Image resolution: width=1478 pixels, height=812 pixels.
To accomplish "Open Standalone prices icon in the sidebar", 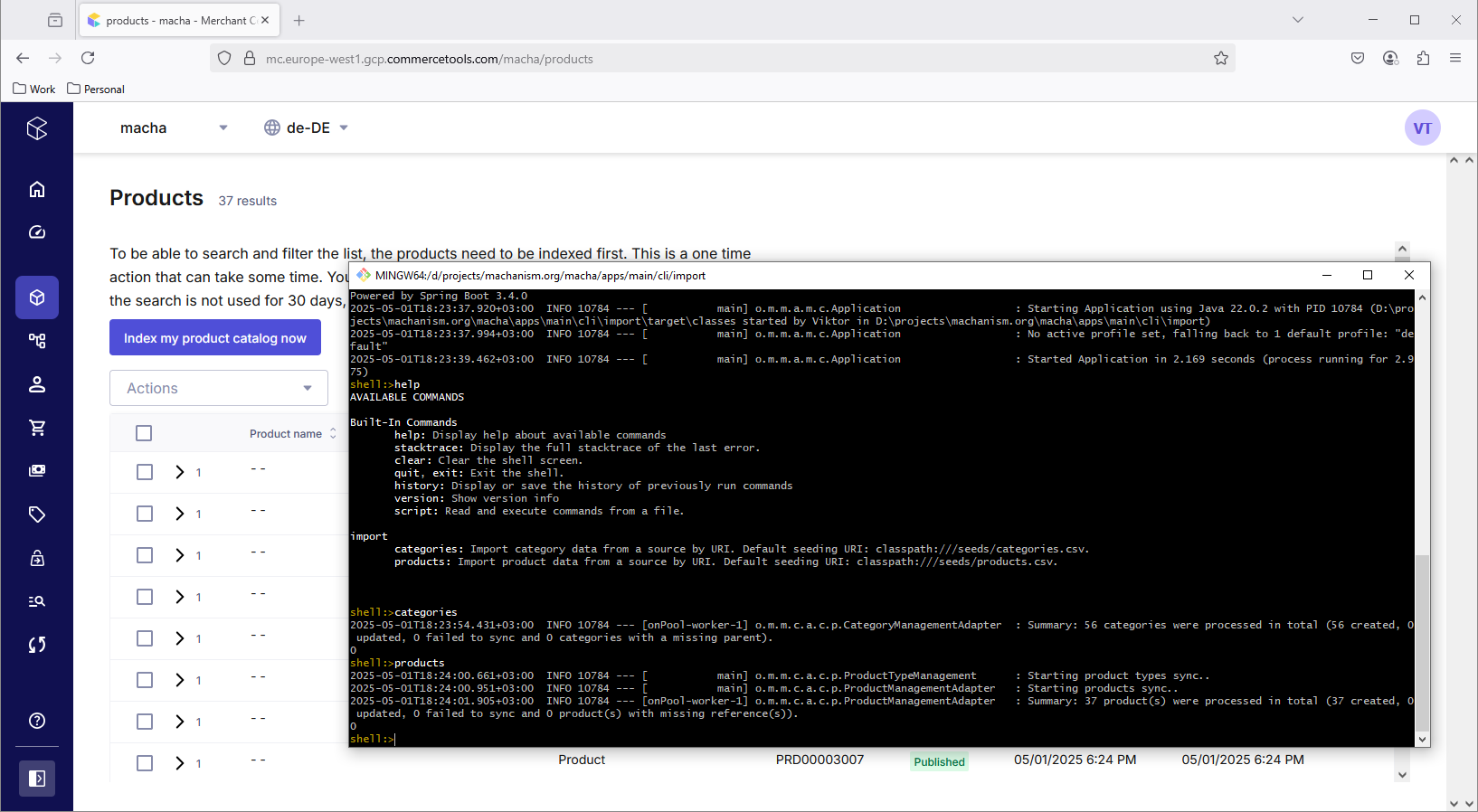I will [37, 471].
